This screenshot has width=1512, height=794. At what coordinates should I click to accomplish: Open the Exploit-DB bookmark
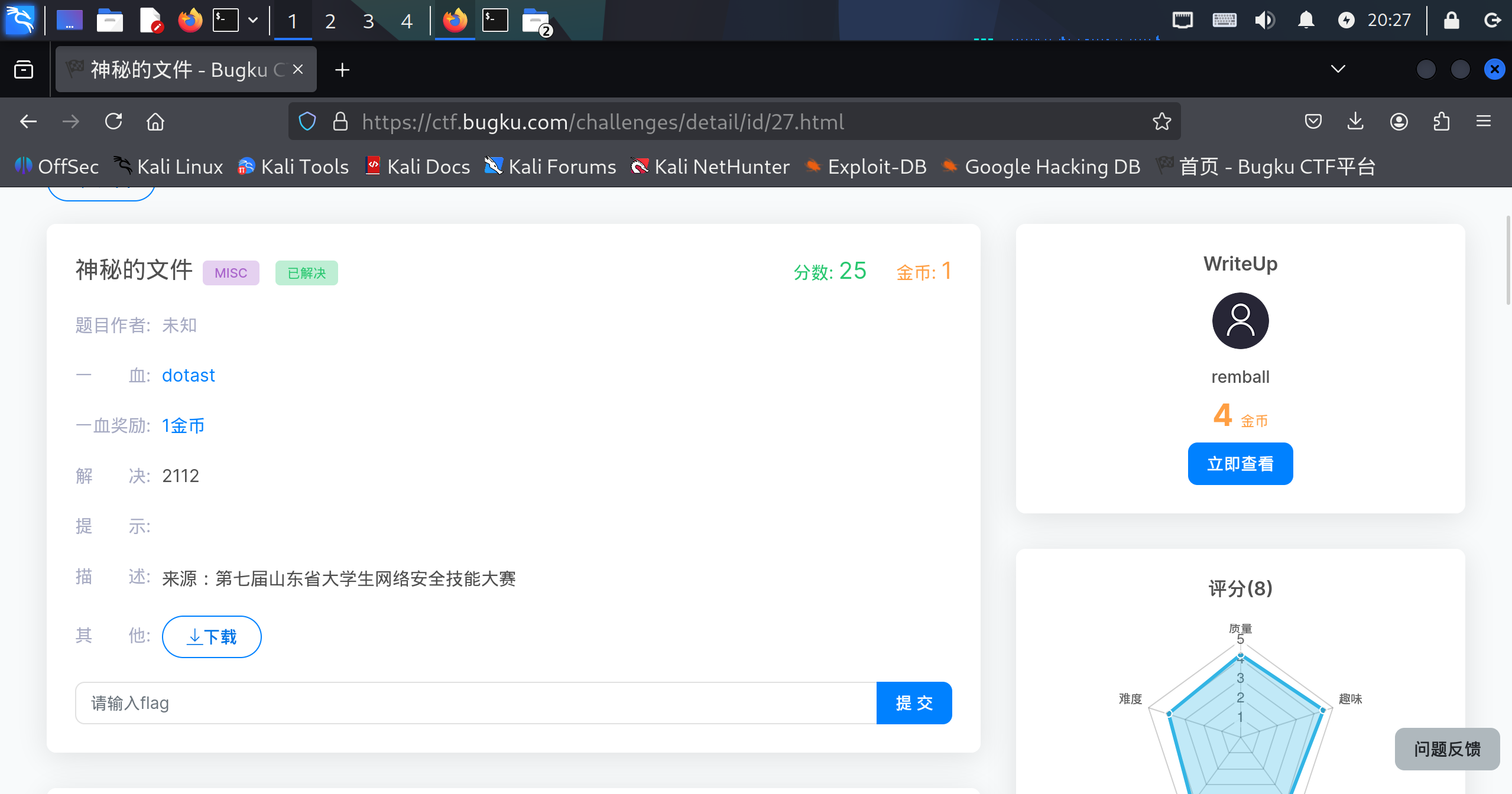tap(867, 167)
